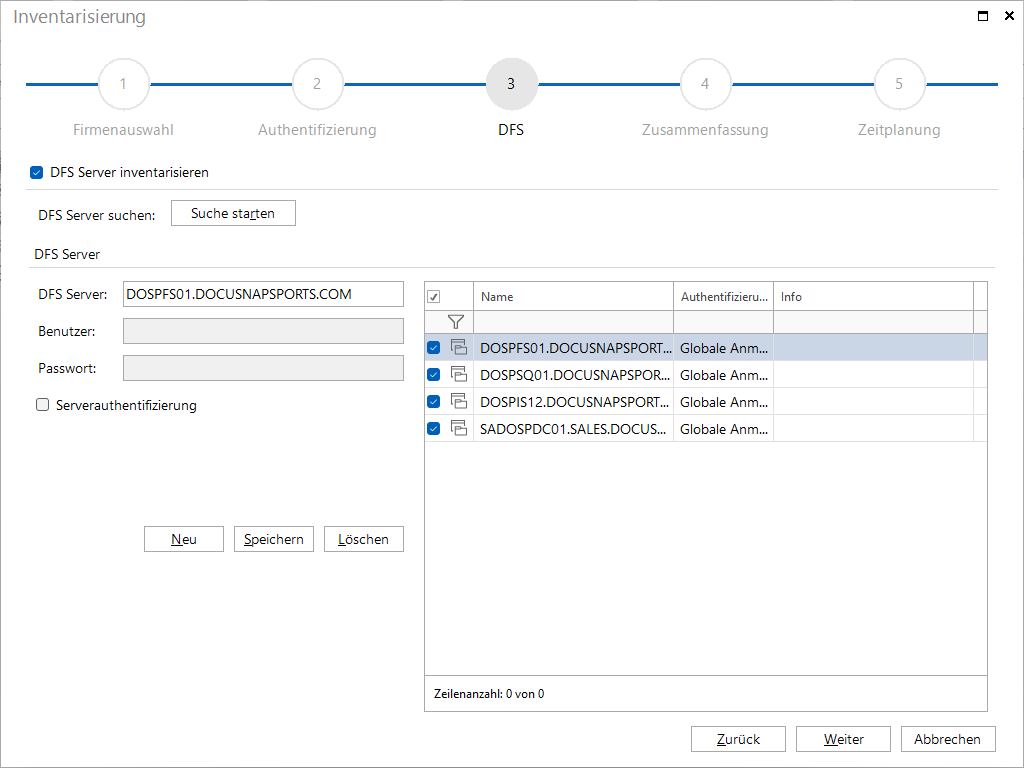Screen dimensions: 1024x768
Task: Close the Inventarisierung dialog
Action: coord(1009,16)
